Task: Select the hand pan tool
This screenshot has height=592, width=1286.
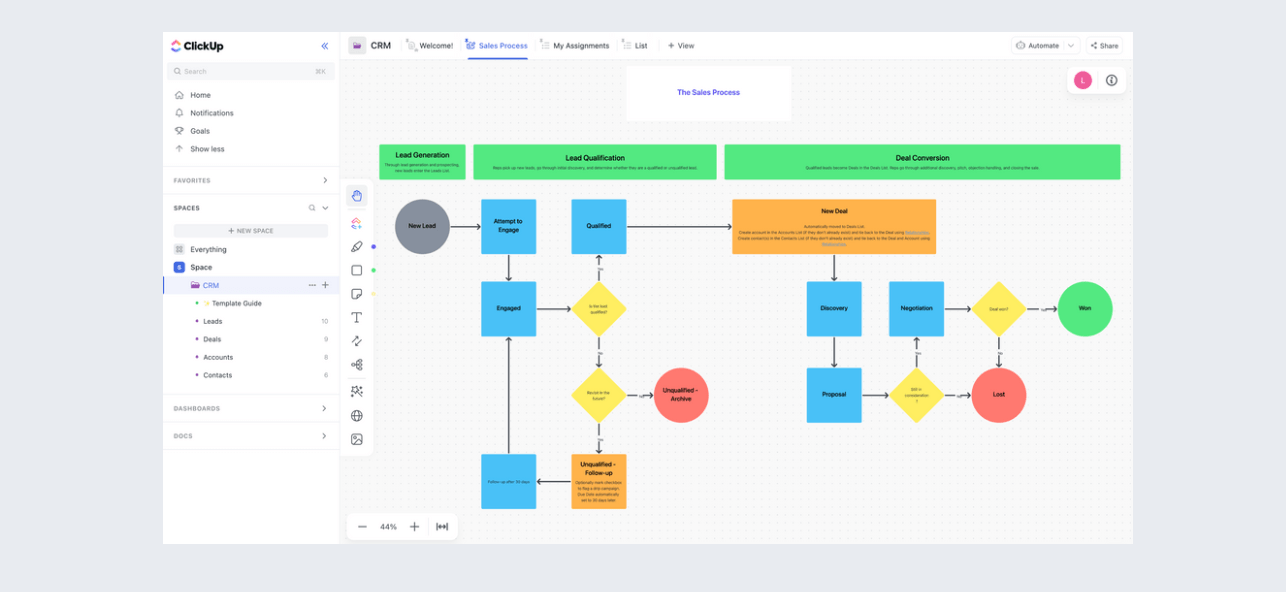Action: pos(357,196)
